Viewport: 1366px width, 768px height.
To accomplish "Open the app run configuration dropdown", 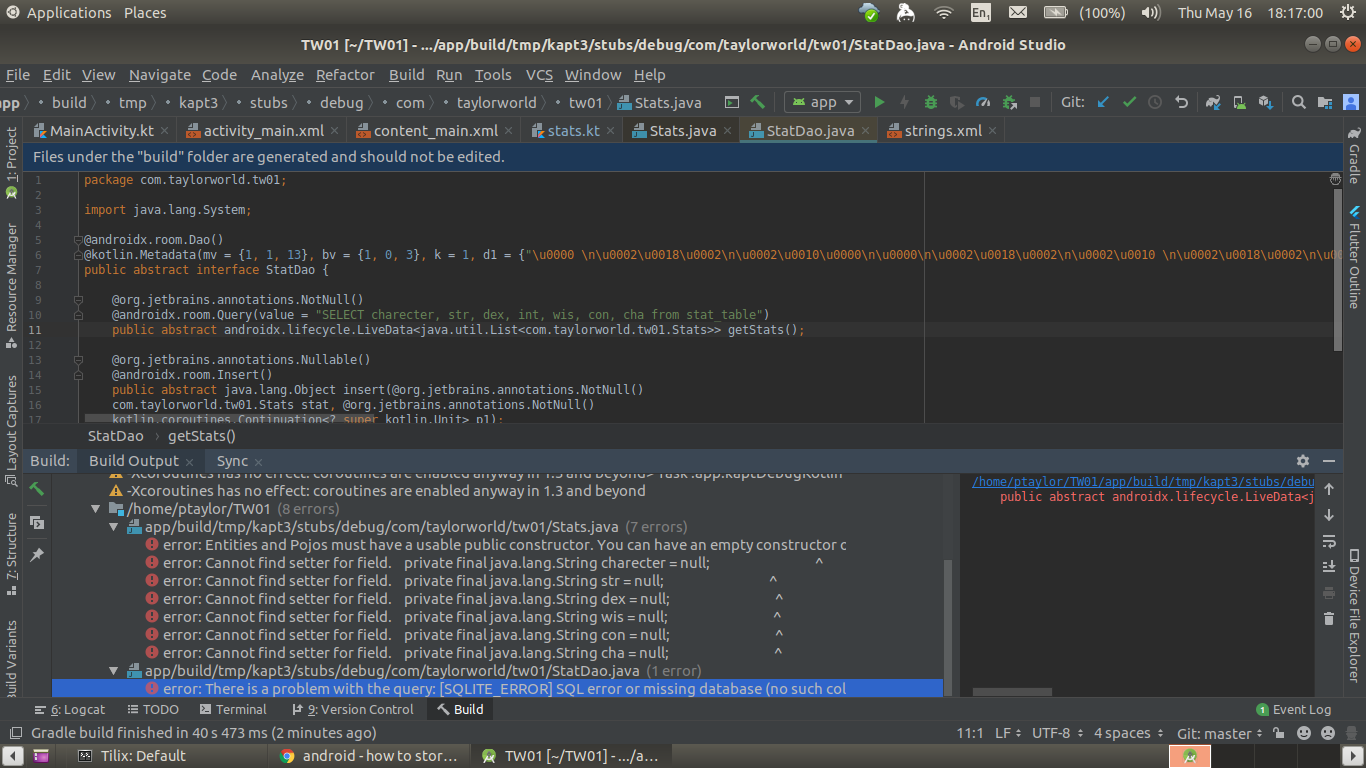I will (823, 102).
